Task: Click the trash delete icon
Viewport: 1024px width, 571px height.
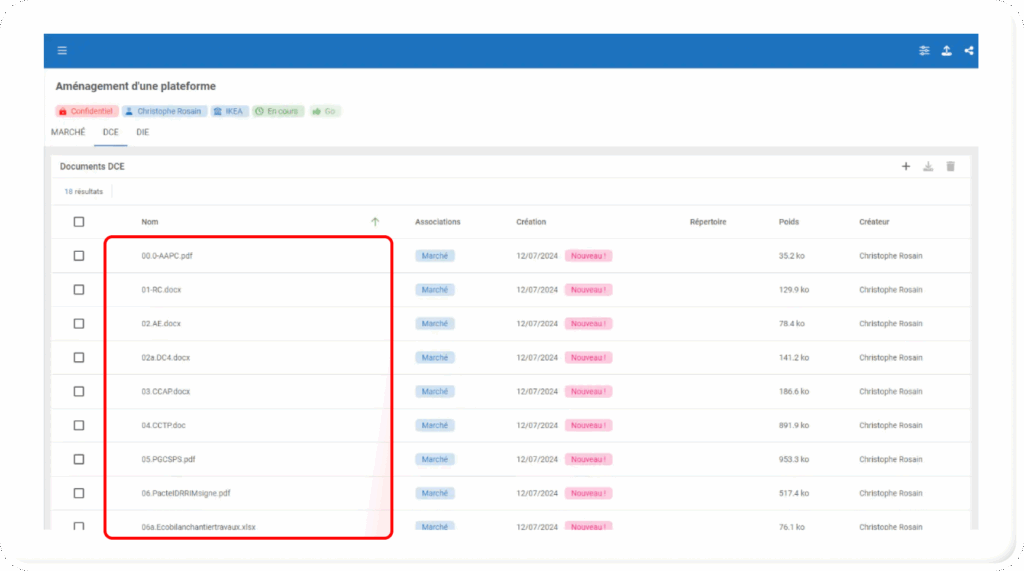Action: click(950, 166)
